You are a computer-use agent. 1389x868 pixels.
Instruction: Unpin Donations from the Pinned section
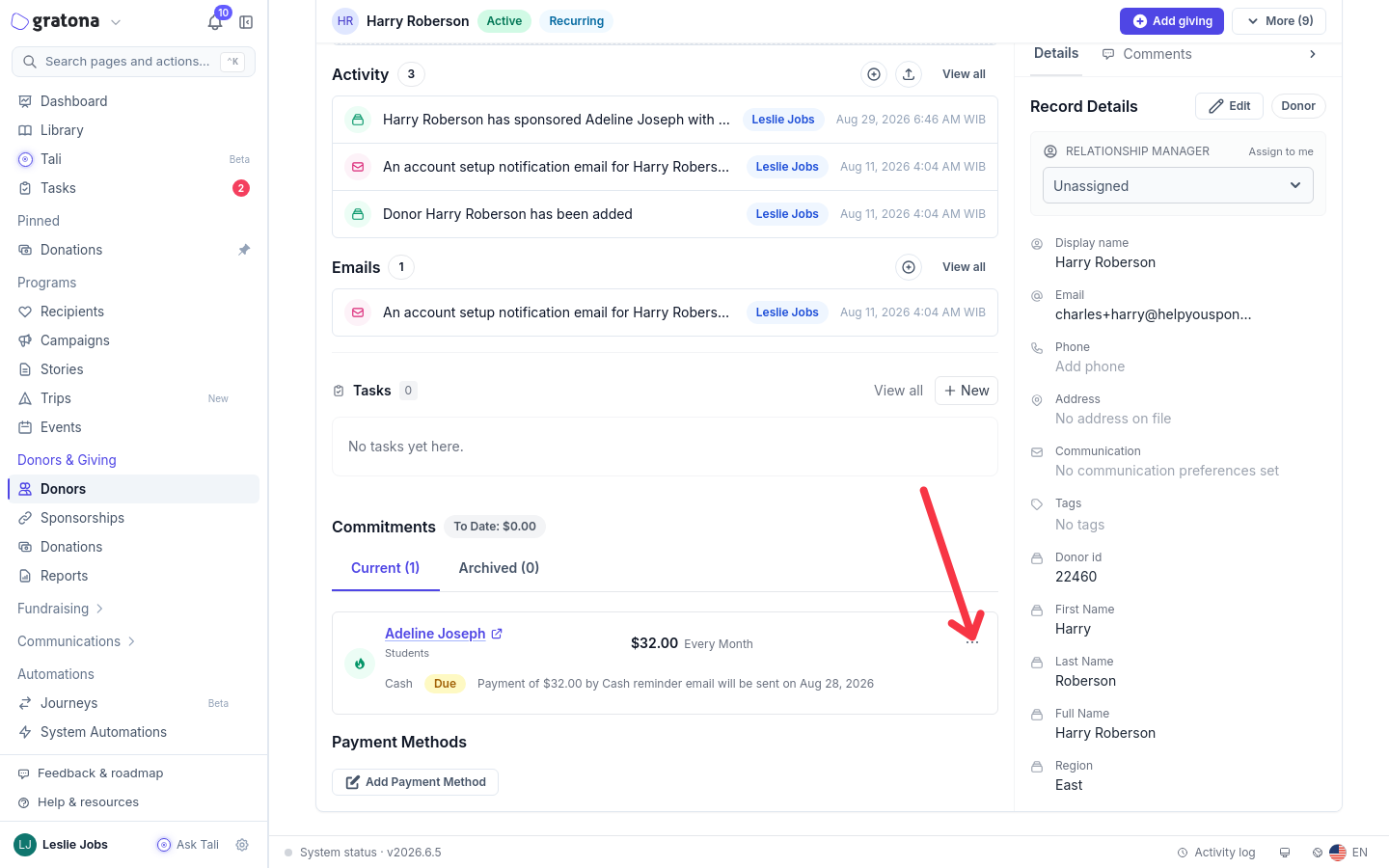click(x=244, y=250)
